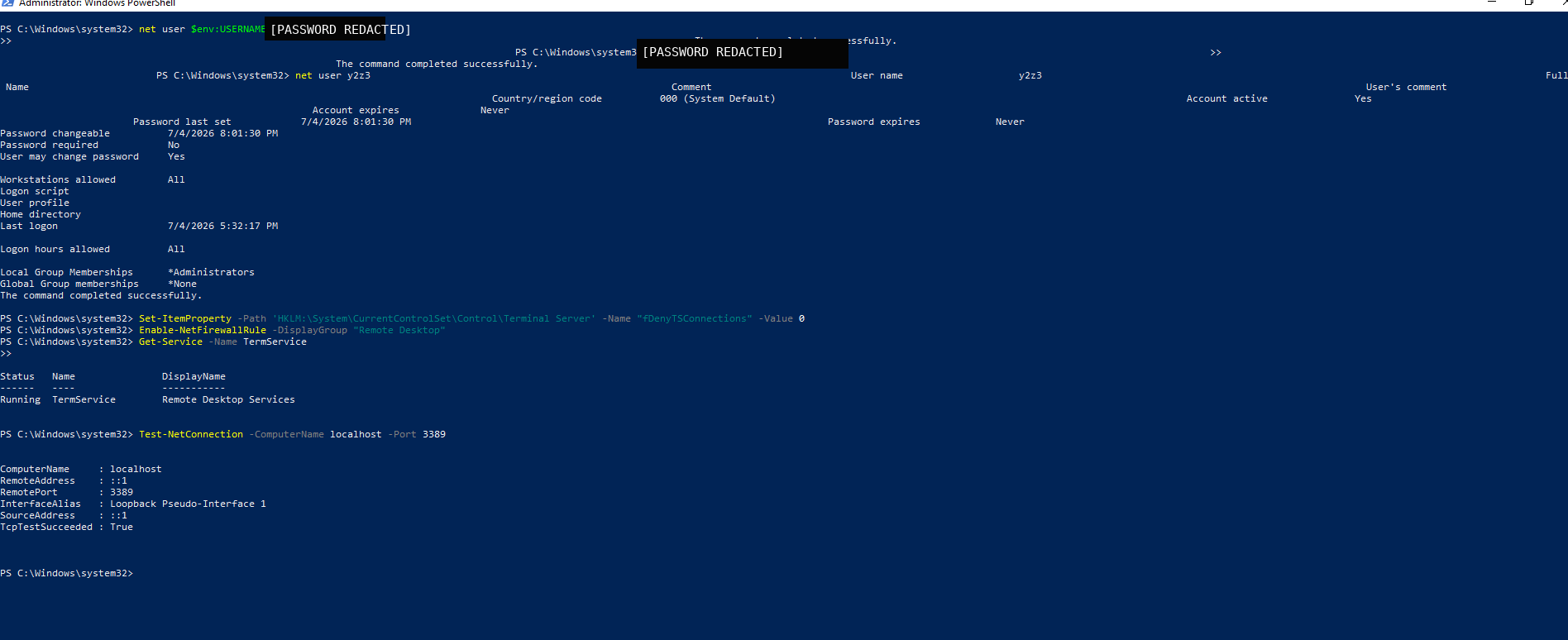Click 'localhost' value next to ComputerName :
The width and height of the screenshot is (1568, 640).
136,469
